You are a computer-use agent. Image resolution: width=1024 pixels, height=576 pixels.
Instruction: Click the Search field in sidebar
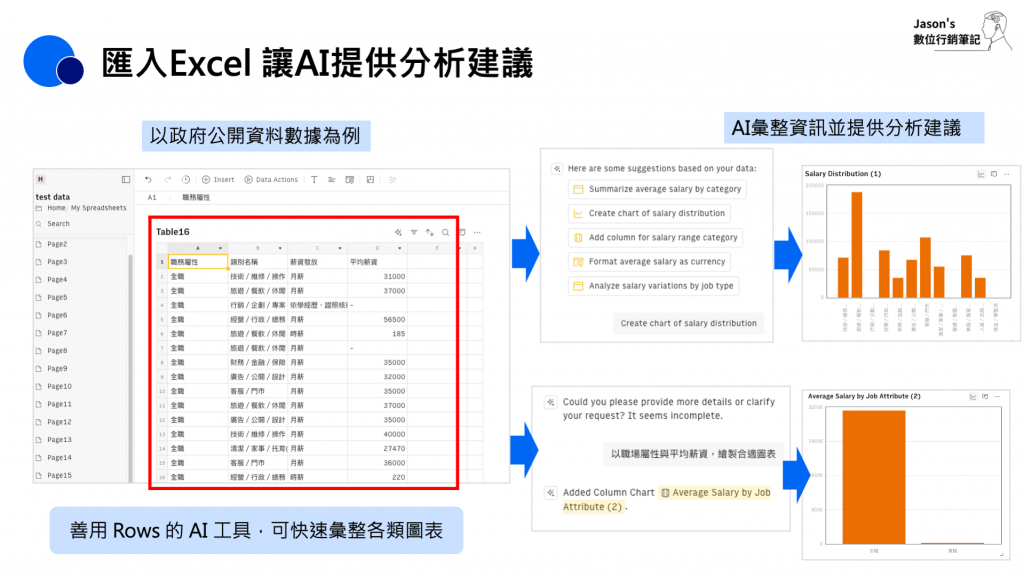tap(58, 224)
